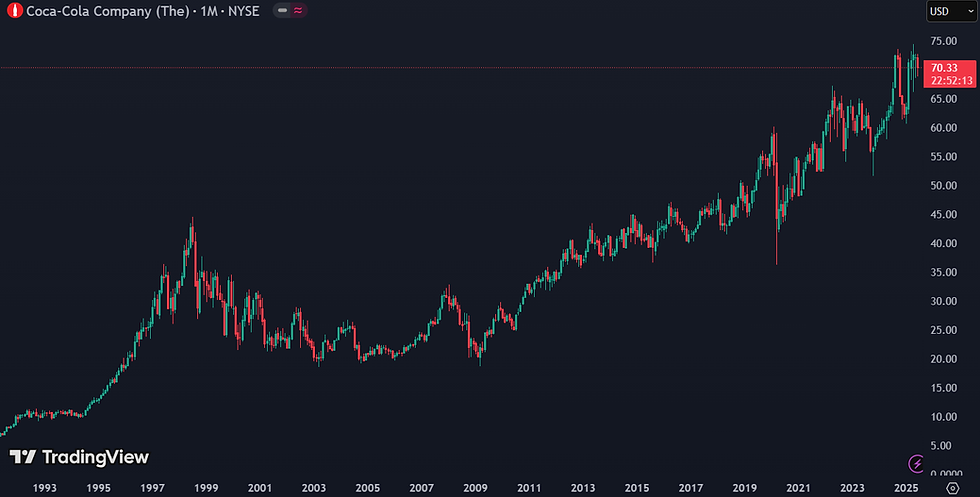Click the 2011 year label on time axis
The height and width of the screenshot is (497, 980).
[529, 488]
